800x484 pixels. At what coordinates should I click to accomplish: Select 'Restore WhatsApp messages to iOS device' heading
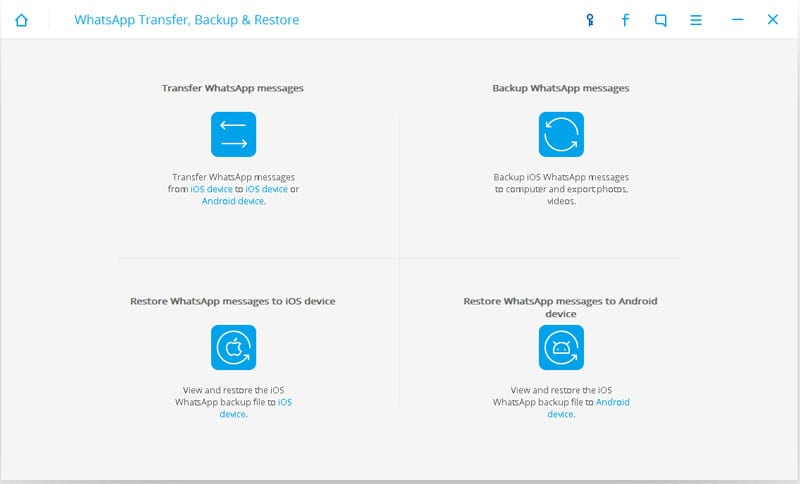click(x=233, y=301)
